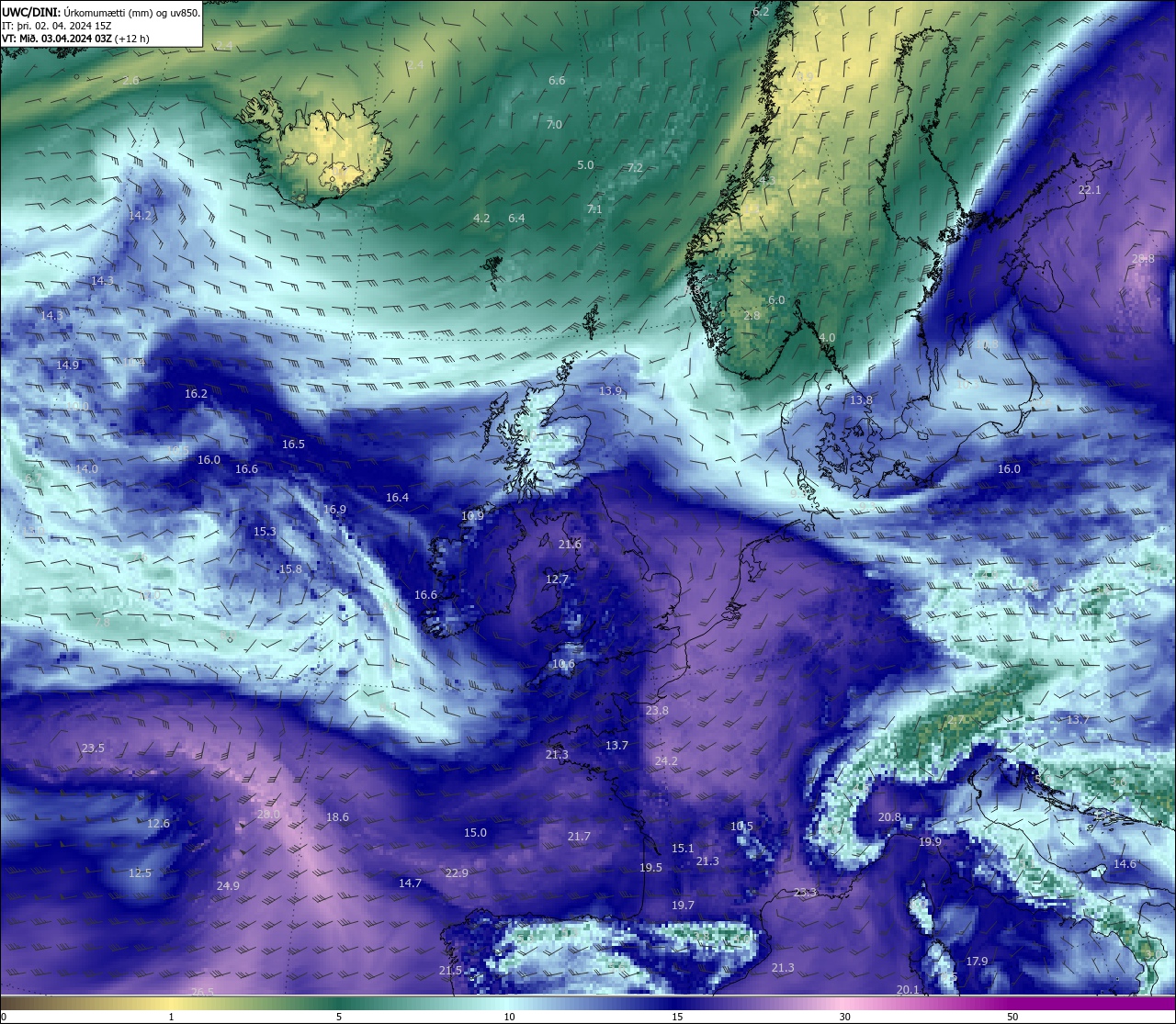Click the 6.2 value at the top edge

coord(761,12)
